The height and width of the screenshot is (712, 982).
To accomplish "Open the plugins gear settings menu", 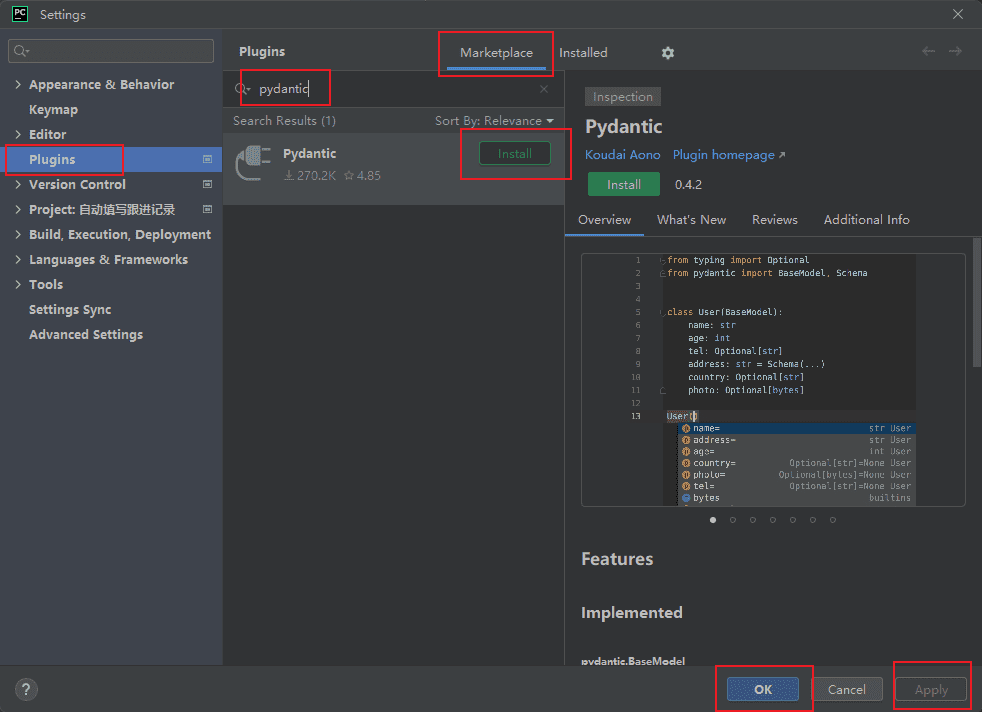I will [x=668, y=53].
